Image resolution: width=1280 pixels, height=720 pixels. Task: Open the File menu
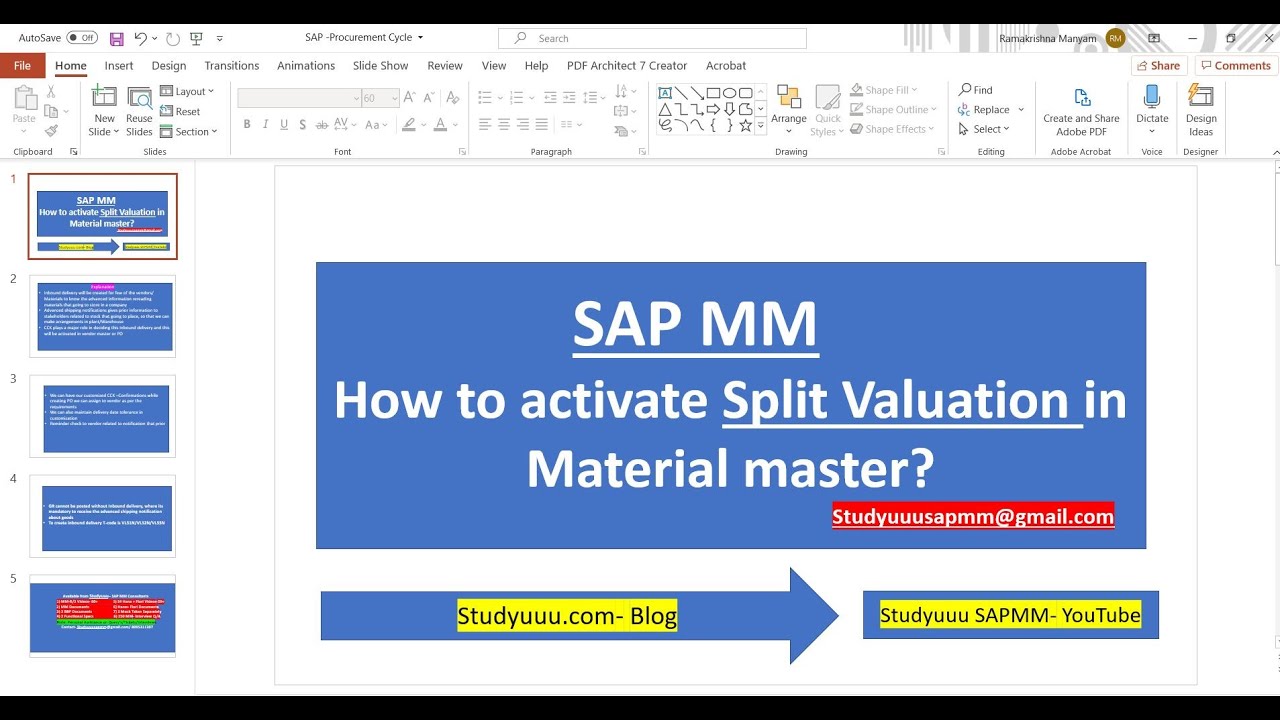[x=22, y=66]
